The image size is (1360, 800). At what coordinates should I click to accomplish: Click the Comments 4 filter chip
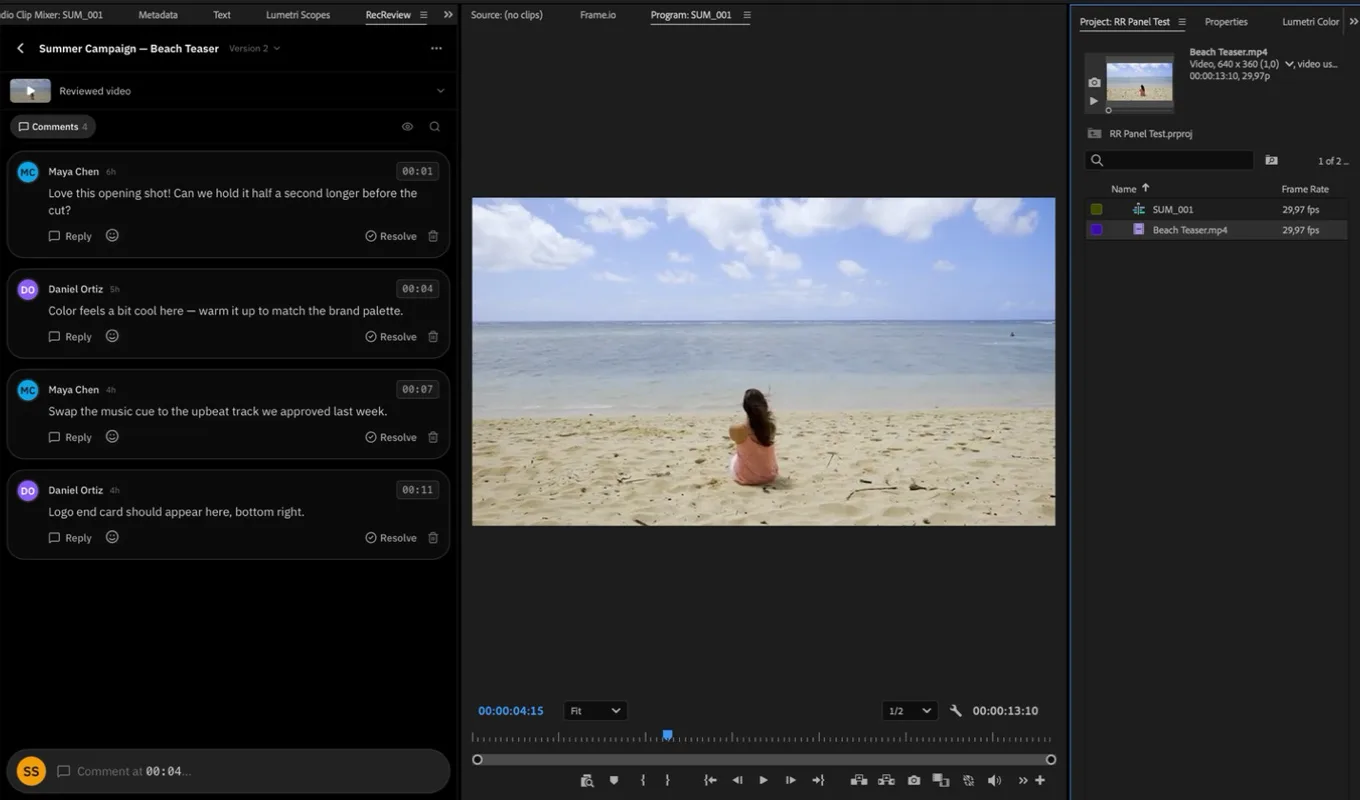(x=53, y=127)
